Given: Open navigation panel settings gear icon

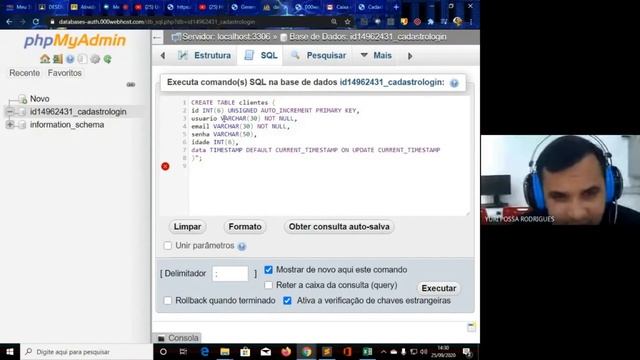Looking at the screenshot, I should 95,59.
